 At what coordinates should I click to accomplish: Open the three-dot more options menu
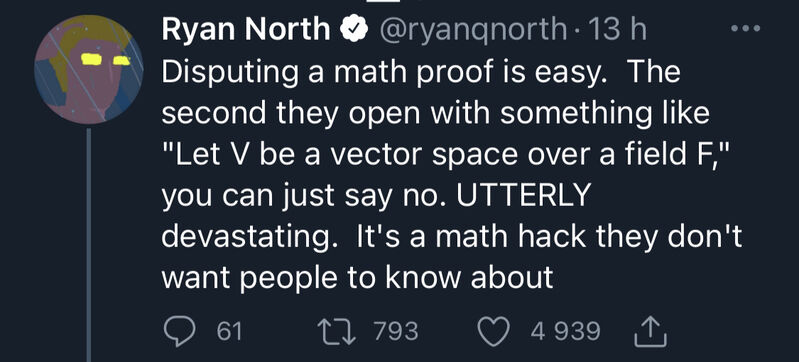[745, 29]
